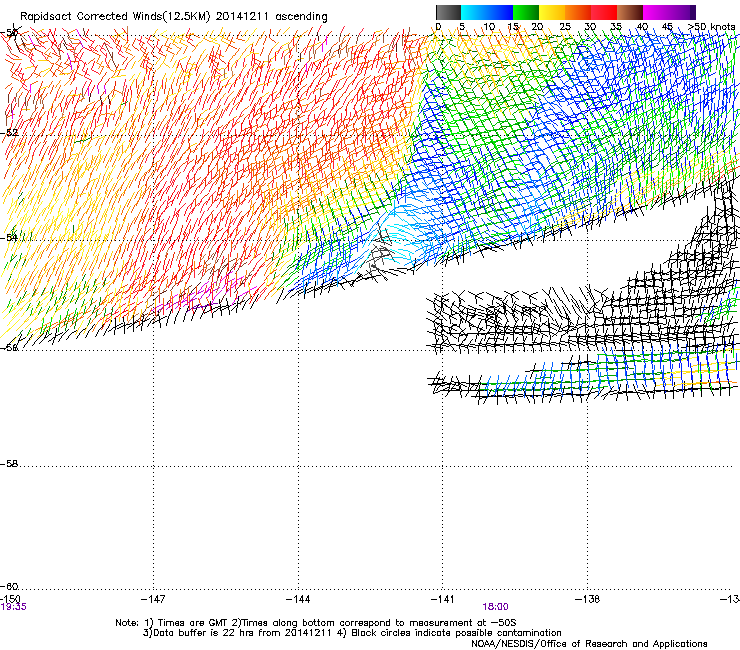The height and width of the screenshot is (650, 740).
Task: Click the 'NOAA/NESDIS/Office of Research and Applications' credit
Action: coord(589,644)
